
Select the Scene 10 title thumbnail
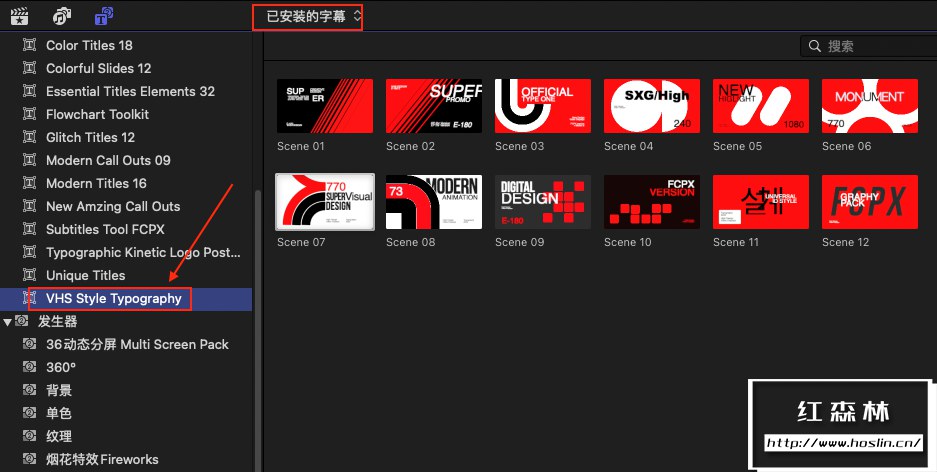[652, 202]
